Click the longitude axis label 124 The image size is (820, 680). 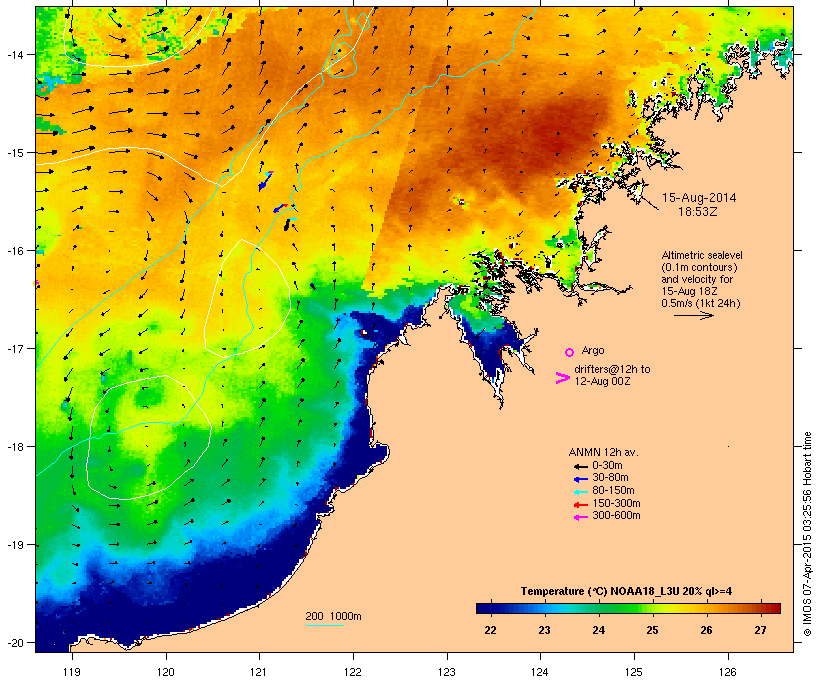pyautogui.click(x=540, y=672)
